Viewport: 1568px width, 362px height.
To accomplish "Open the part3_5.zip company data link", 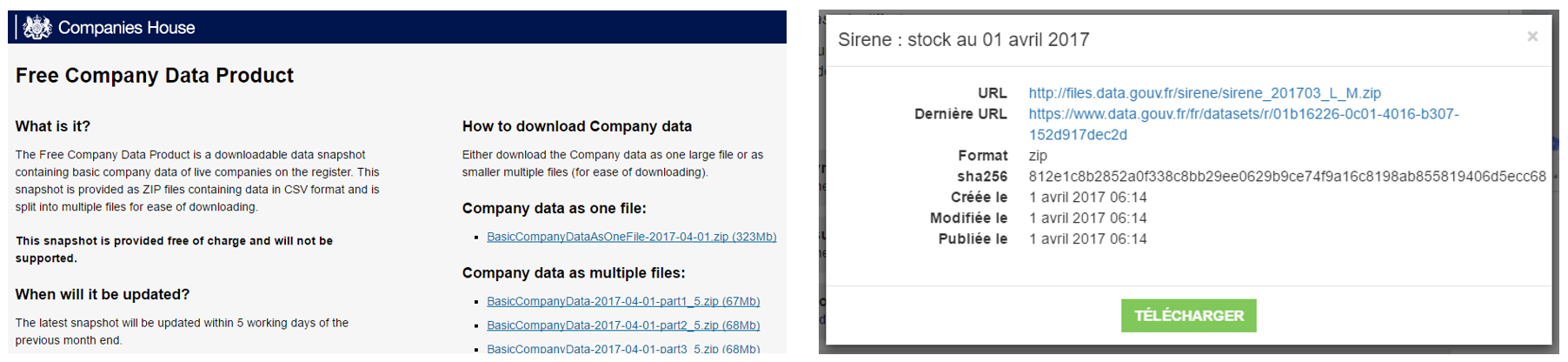I will coord(622,348).
